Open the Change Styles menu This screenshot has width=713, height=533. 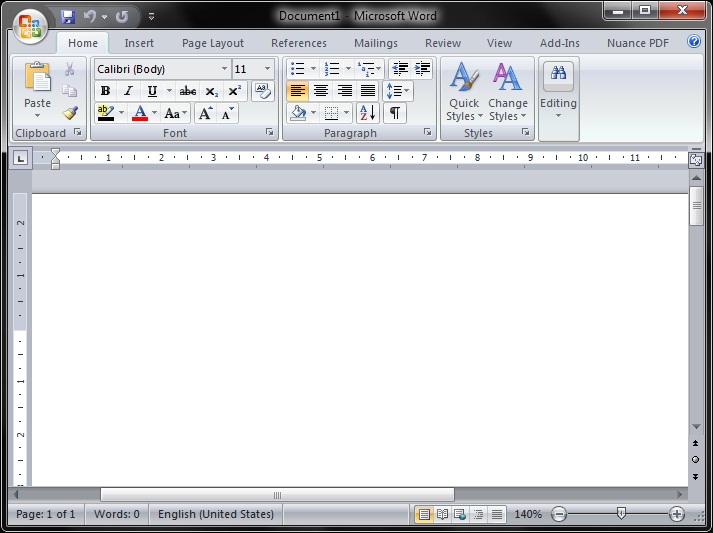pos(507,91)
